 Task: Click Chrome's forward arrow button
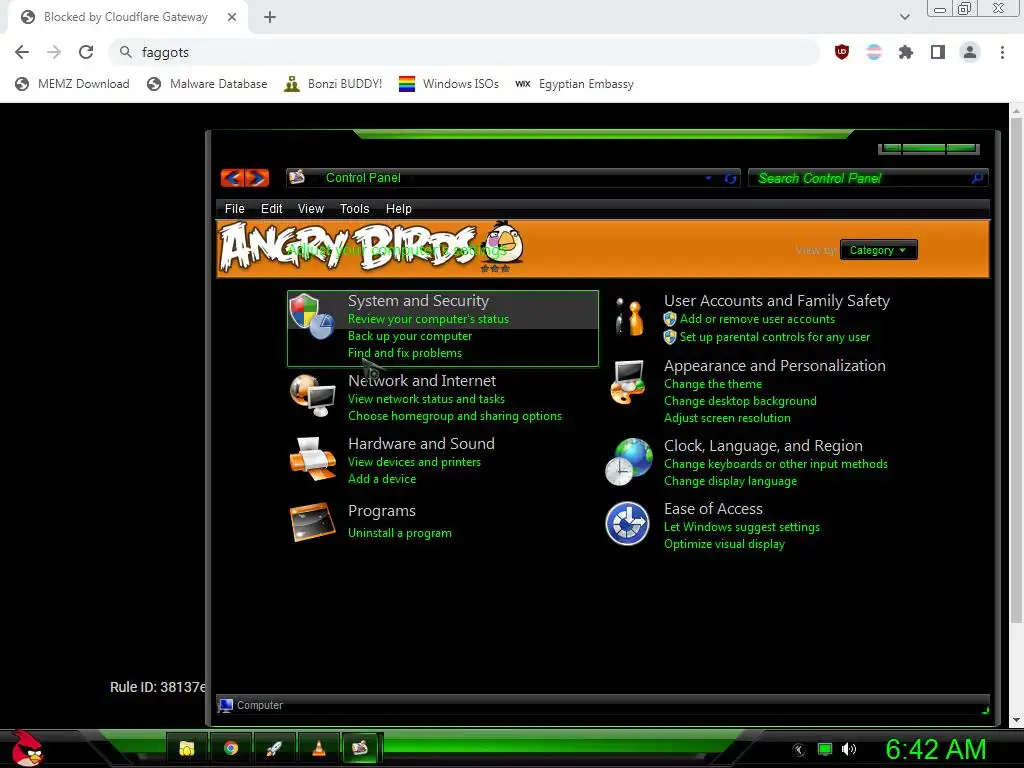click(54, 52)
